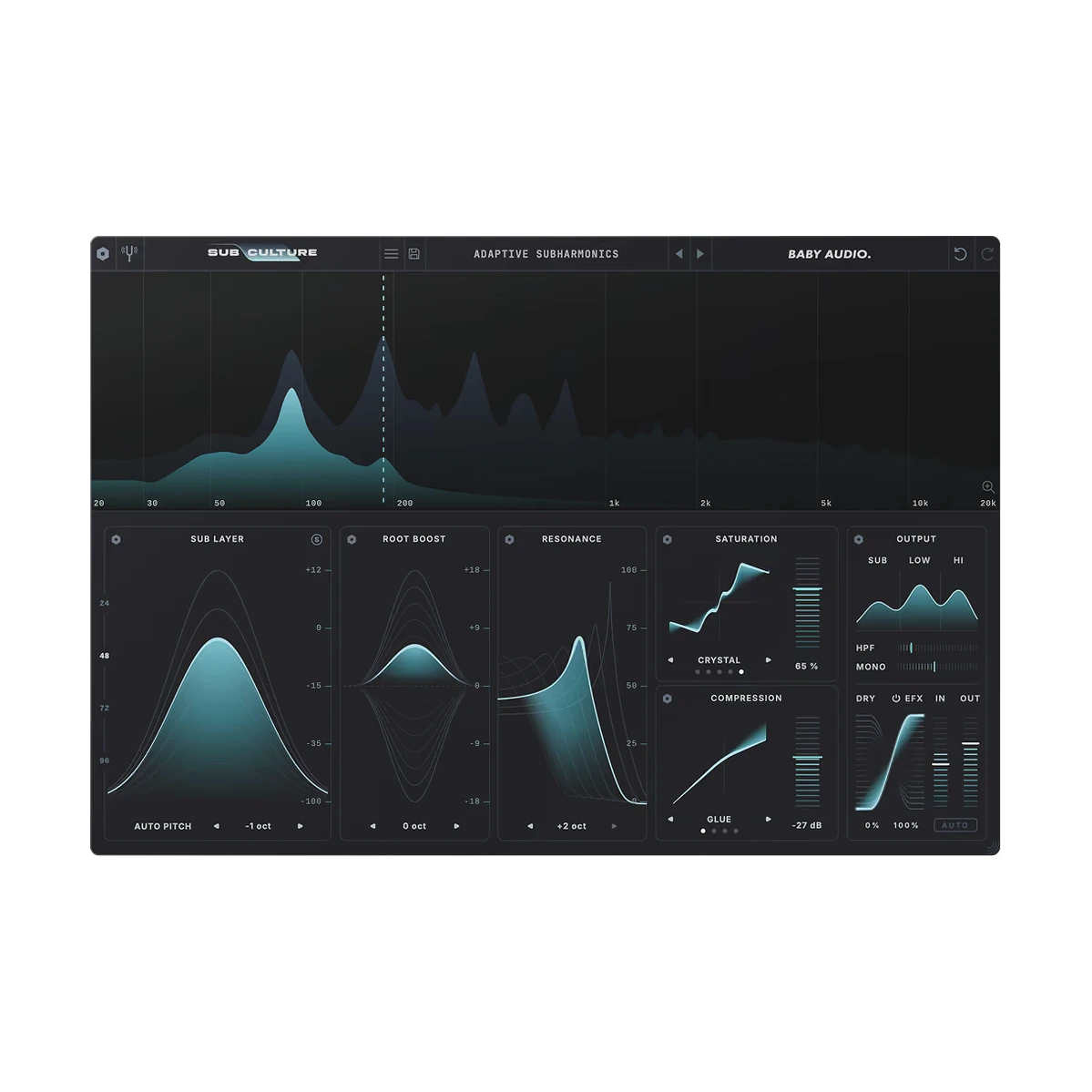Click the tuning fork icon
This screenshot has height=1092, width=1092.
(x=129, y=253)
